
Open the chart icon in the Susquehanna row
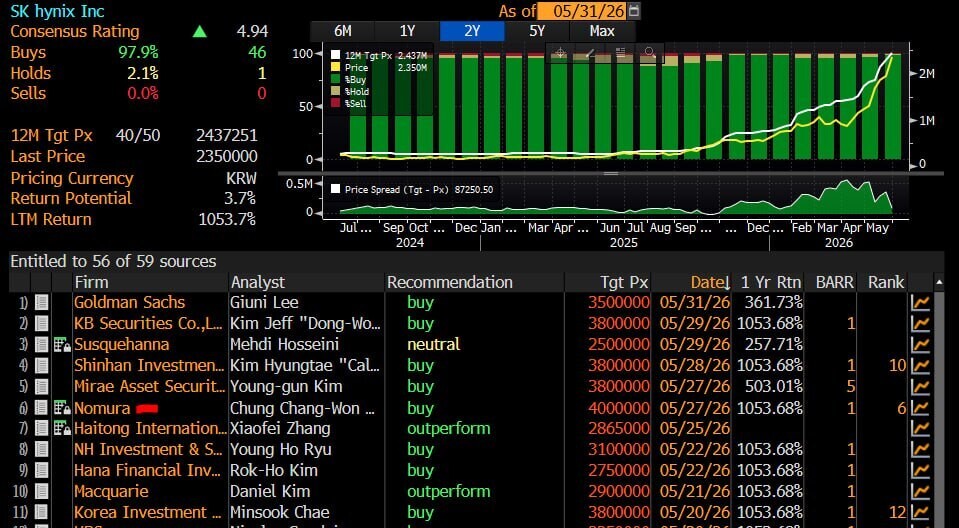coord(920,344)
